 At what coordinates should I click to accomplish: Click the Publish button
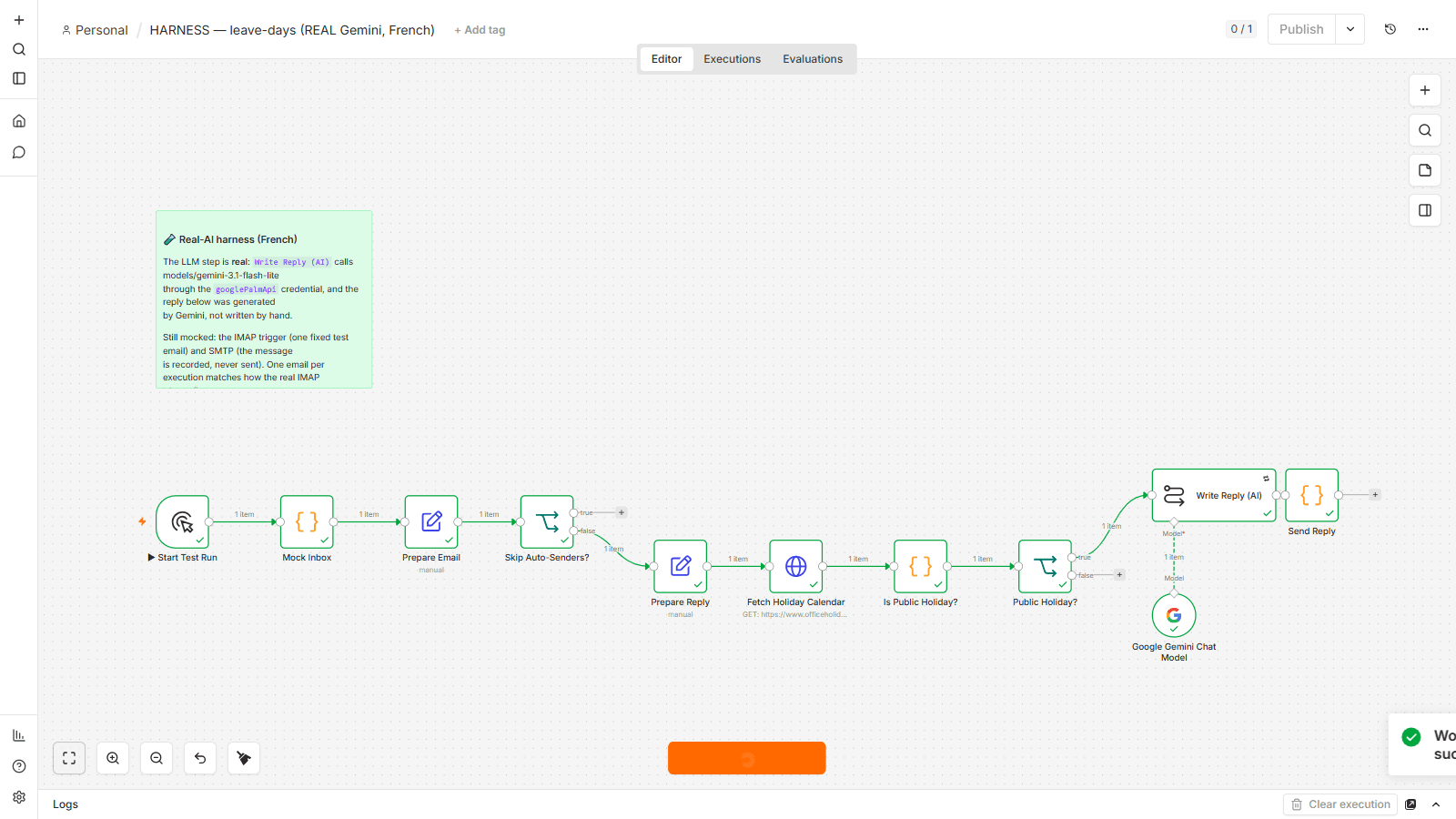[x=1301, y=29]
